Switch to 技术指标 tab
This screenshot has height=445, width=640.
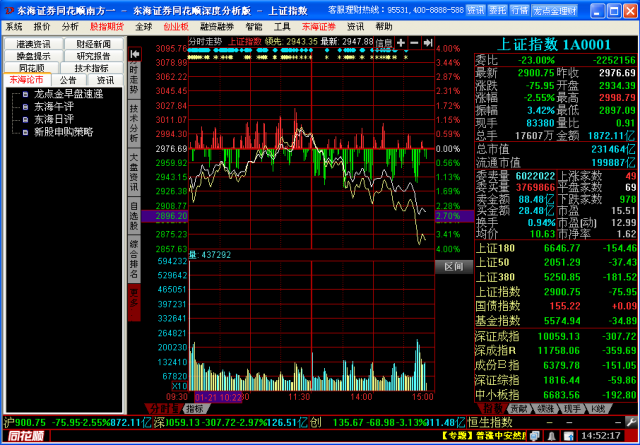[92, 68]
